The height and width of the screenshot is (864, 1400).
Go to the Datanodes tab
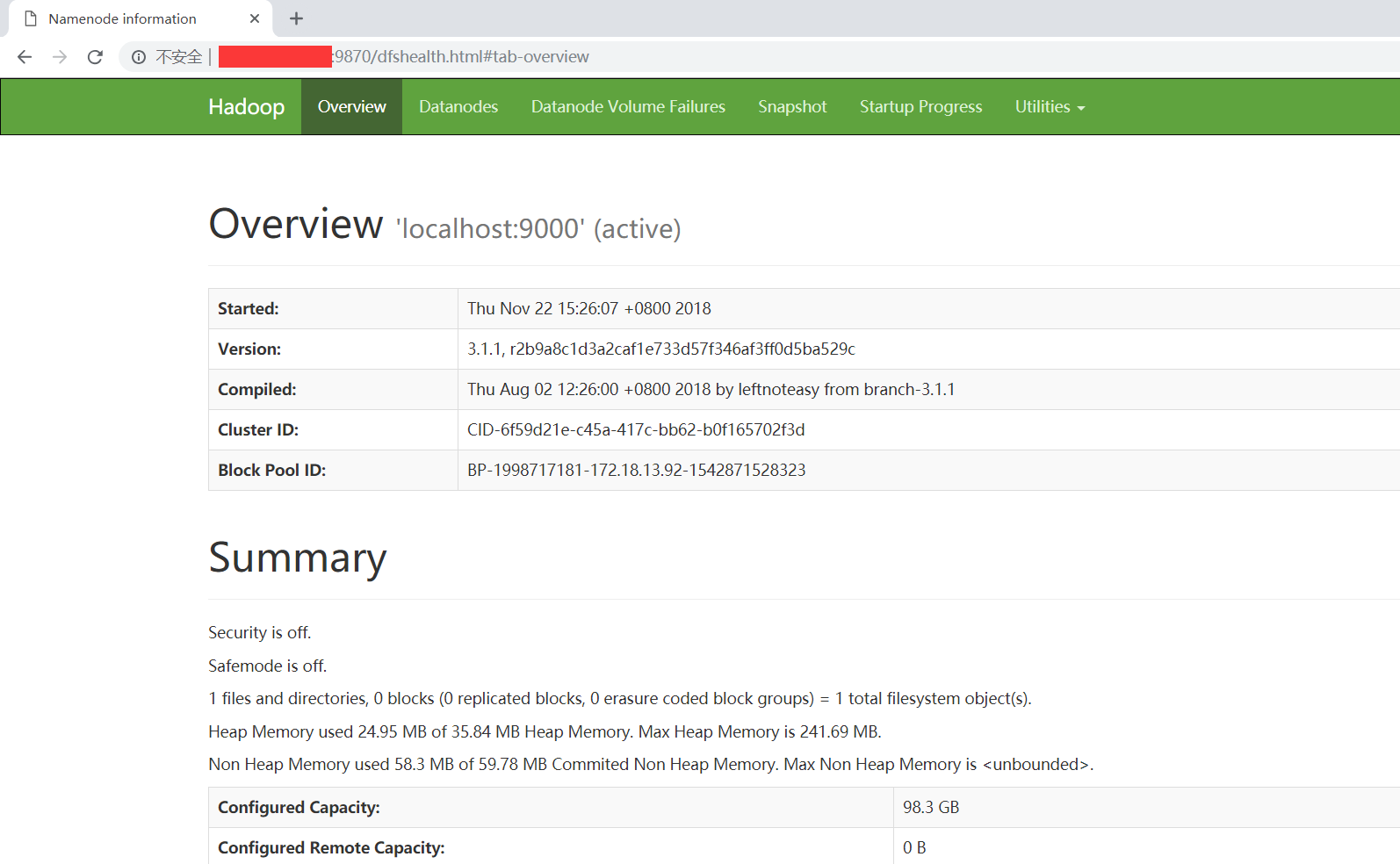tap(458, 107)
